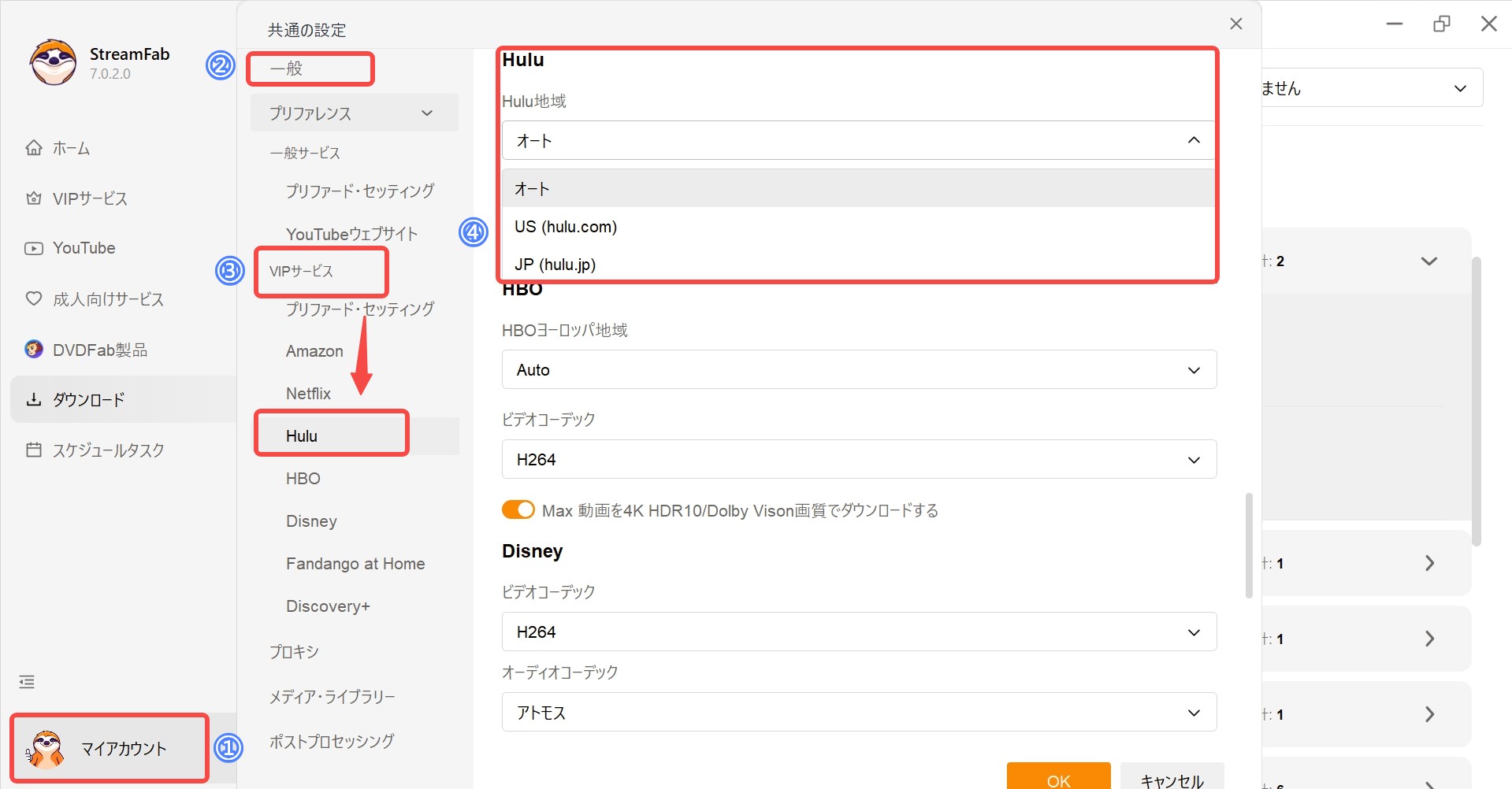Click the YouTube play icon in sidebar
The height and width of the screenshot is (789, 1512).
[x=34, y=248]
